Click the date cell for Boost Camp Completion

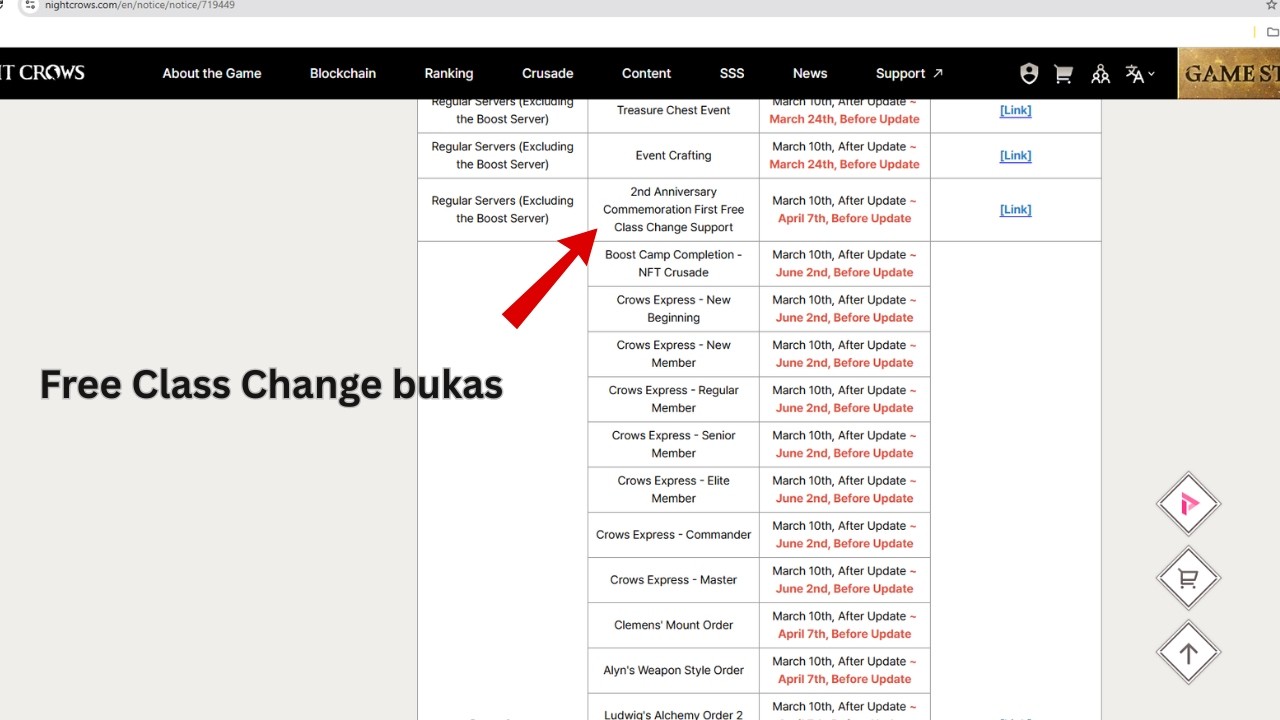(x=845, y=263)
